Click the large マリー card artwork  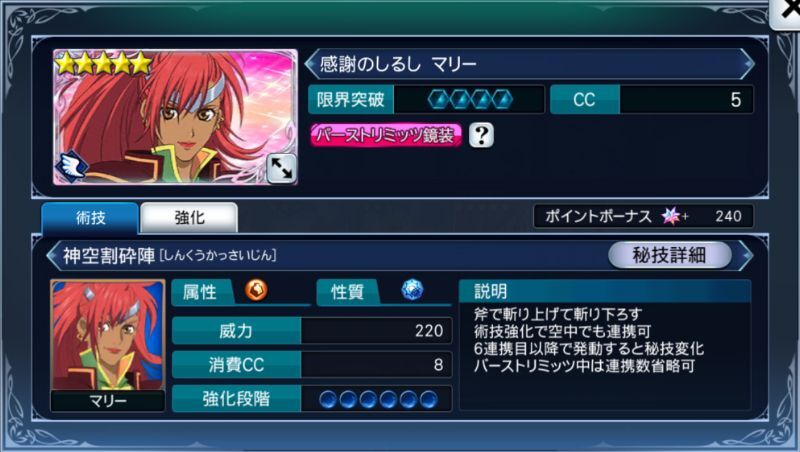(176, 117)
